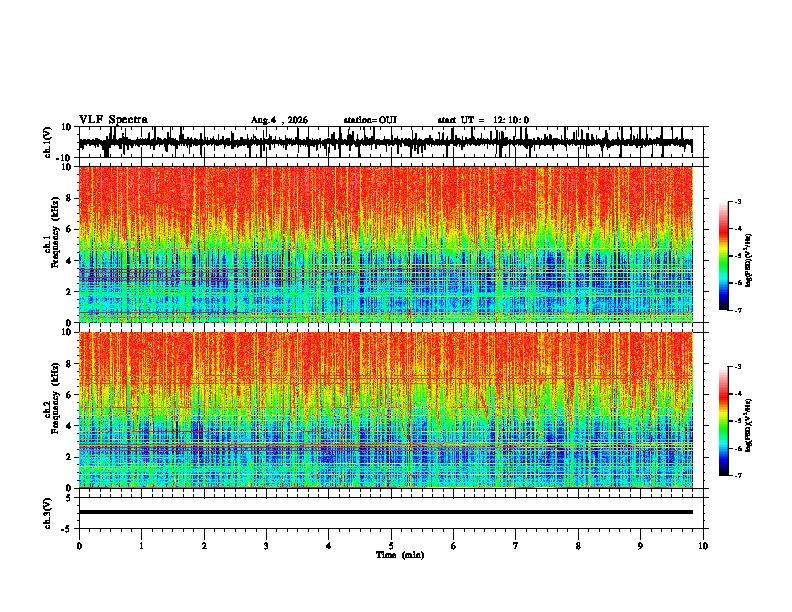
Task: Click the ch.1 spectrogram plot
Action: (x=385, y=244)
